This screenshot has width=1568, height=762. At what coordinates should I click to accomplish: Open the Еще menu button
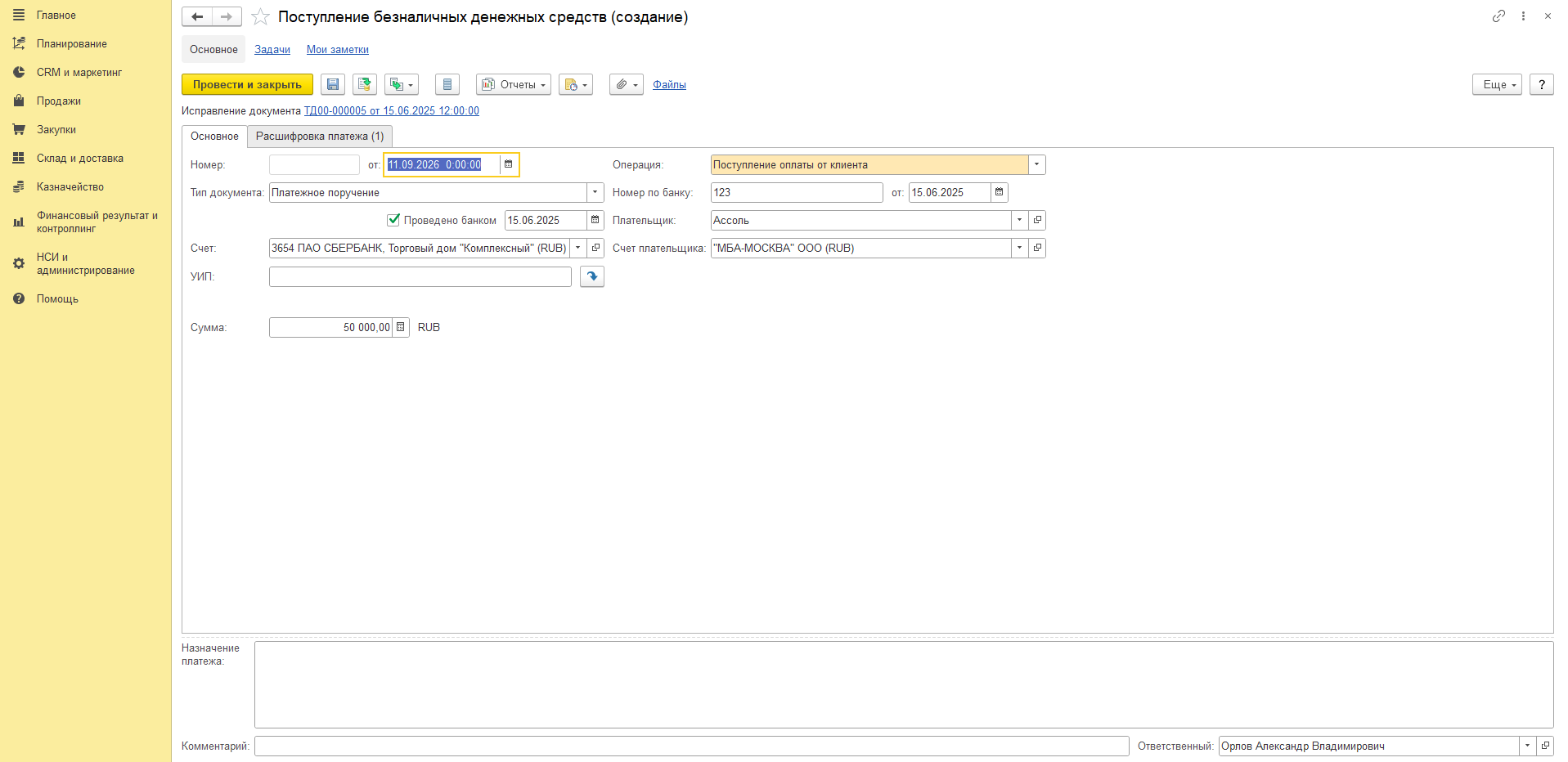click(1497, 84)
